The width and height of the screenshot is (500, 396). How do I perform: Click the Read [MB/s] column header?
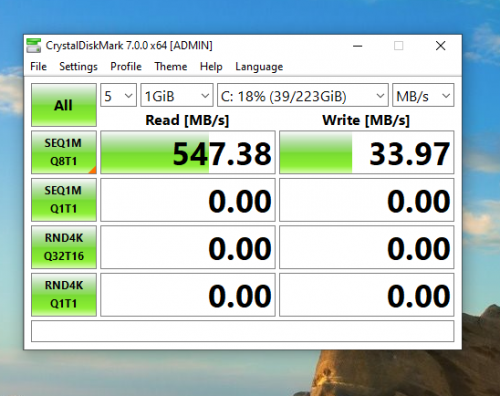(x=187, y=120)
